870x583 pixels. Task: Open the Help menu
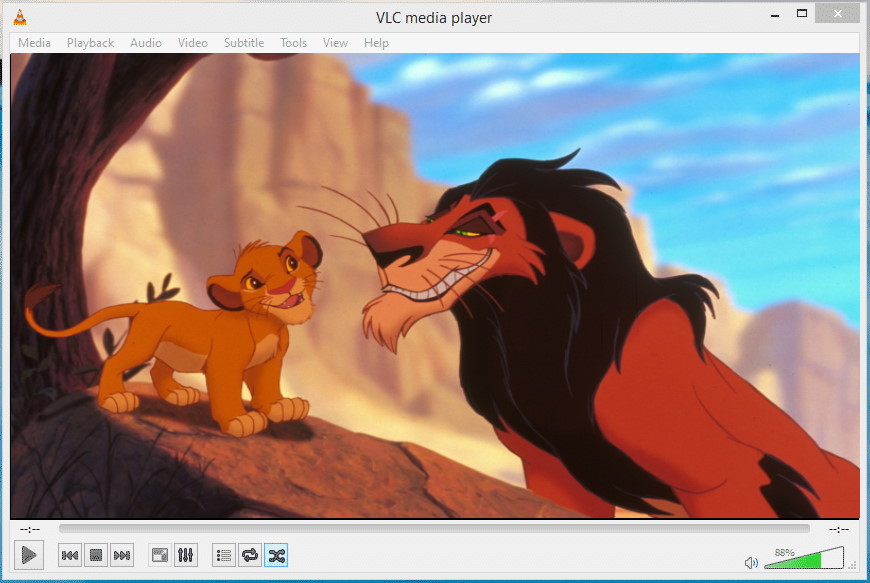point(376,43)
